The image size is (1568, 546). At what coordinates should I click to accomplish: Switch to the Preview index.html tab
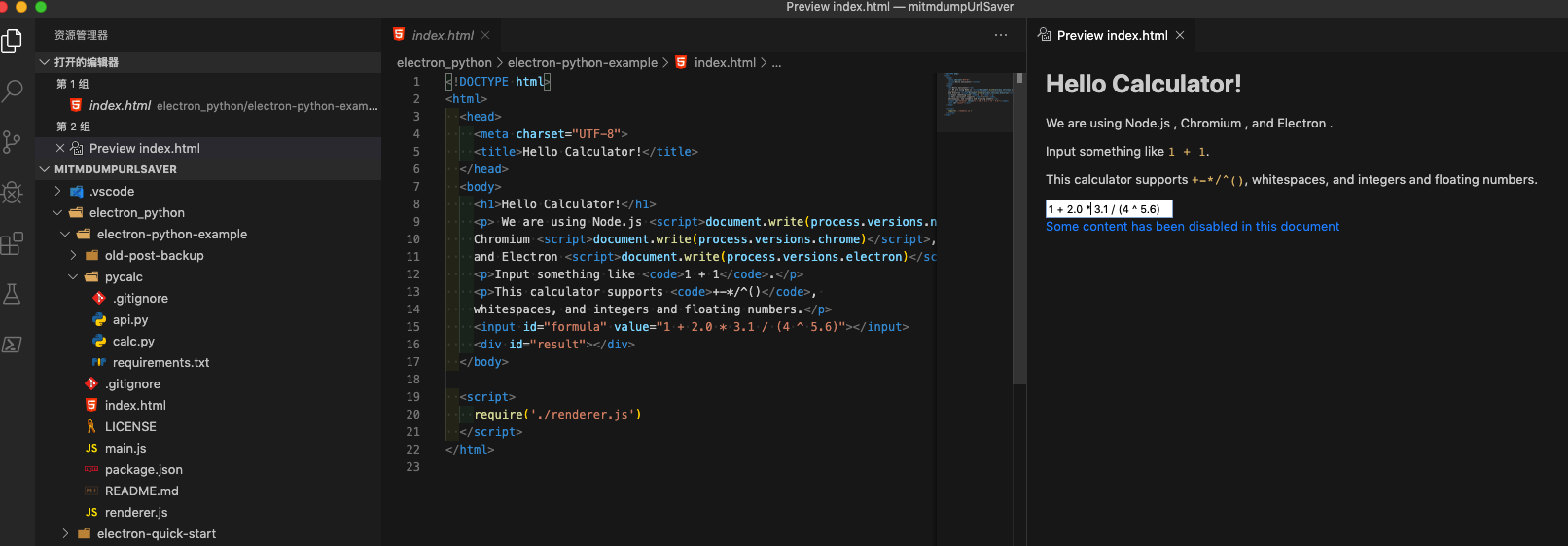pyautogui.click(x=1112, y=35)
